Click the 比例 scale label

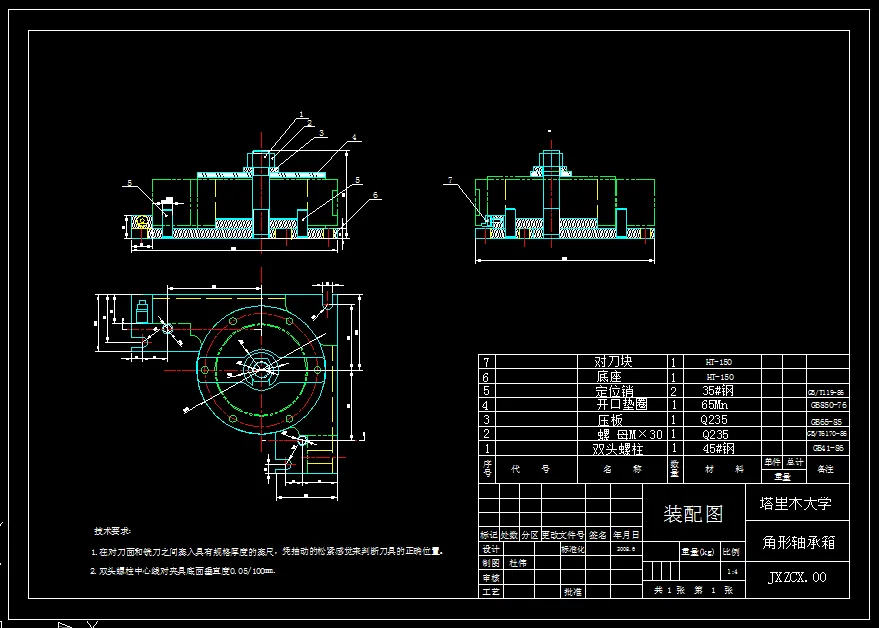(731, 552)
